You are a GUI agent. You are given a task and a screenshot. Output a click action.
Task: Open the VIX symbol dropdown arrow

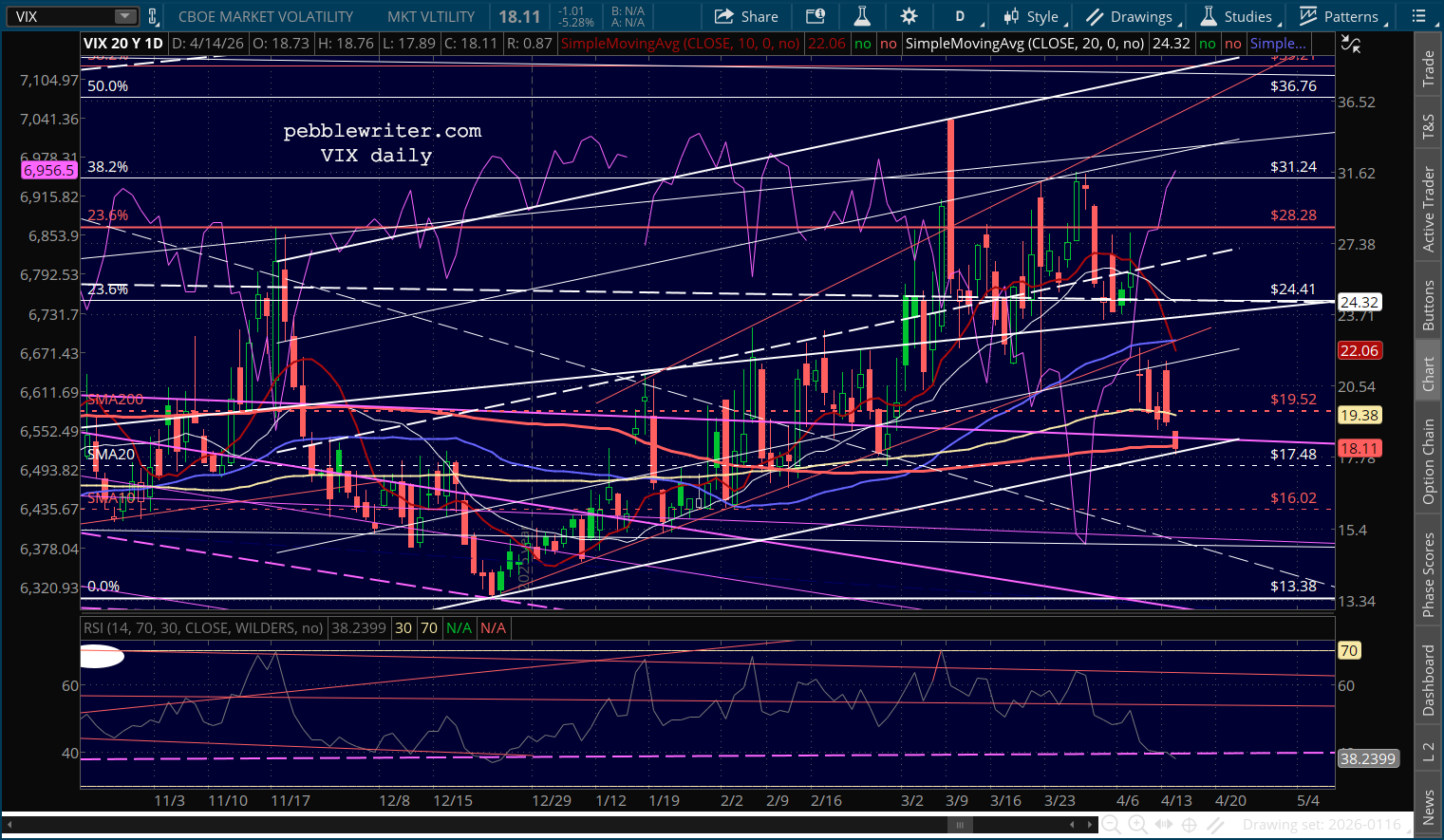pyautogui.click(x=125, y=16)
